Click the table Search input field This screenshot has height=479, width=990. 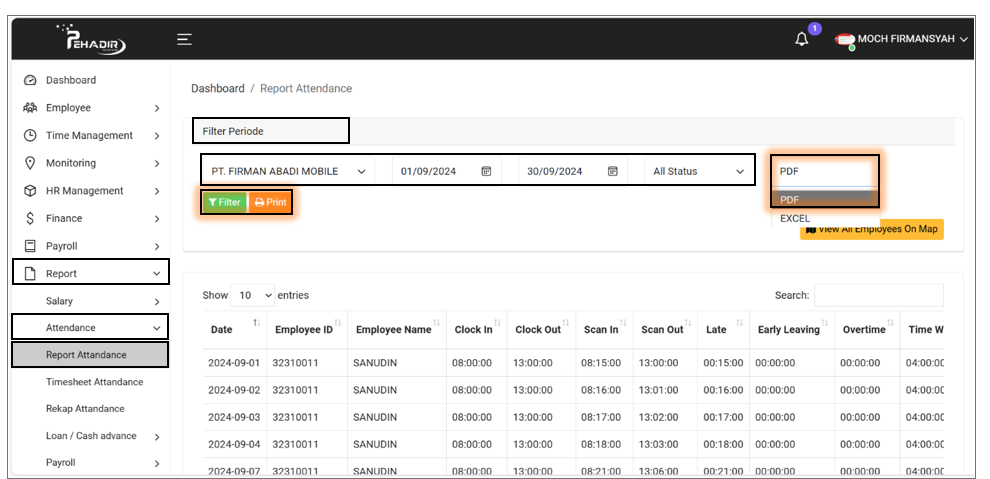(878, 295)
